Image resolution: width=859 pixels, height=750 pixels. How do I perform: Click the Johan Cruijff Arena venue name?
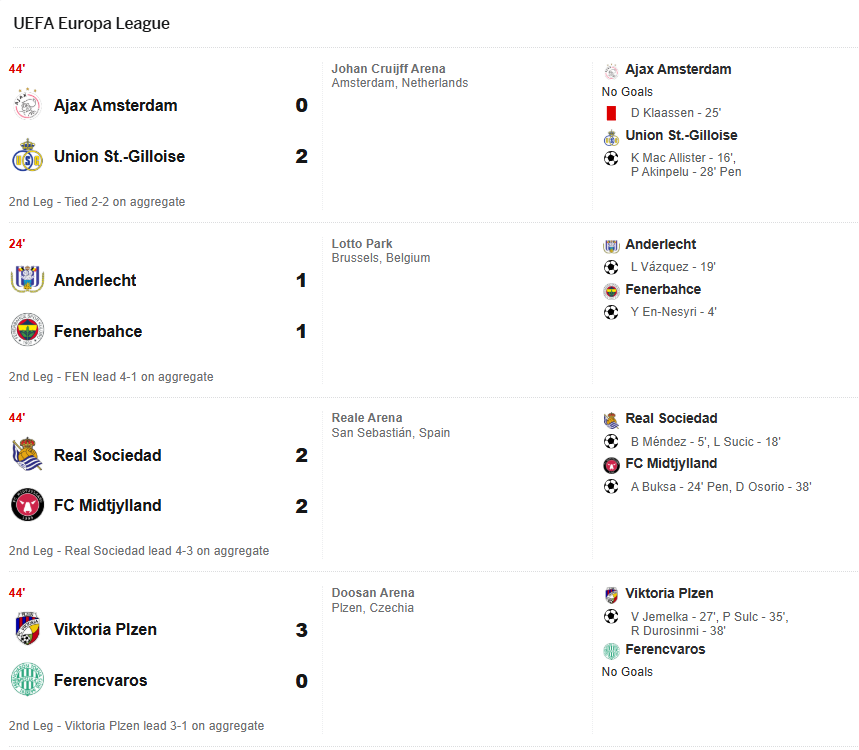388,68
